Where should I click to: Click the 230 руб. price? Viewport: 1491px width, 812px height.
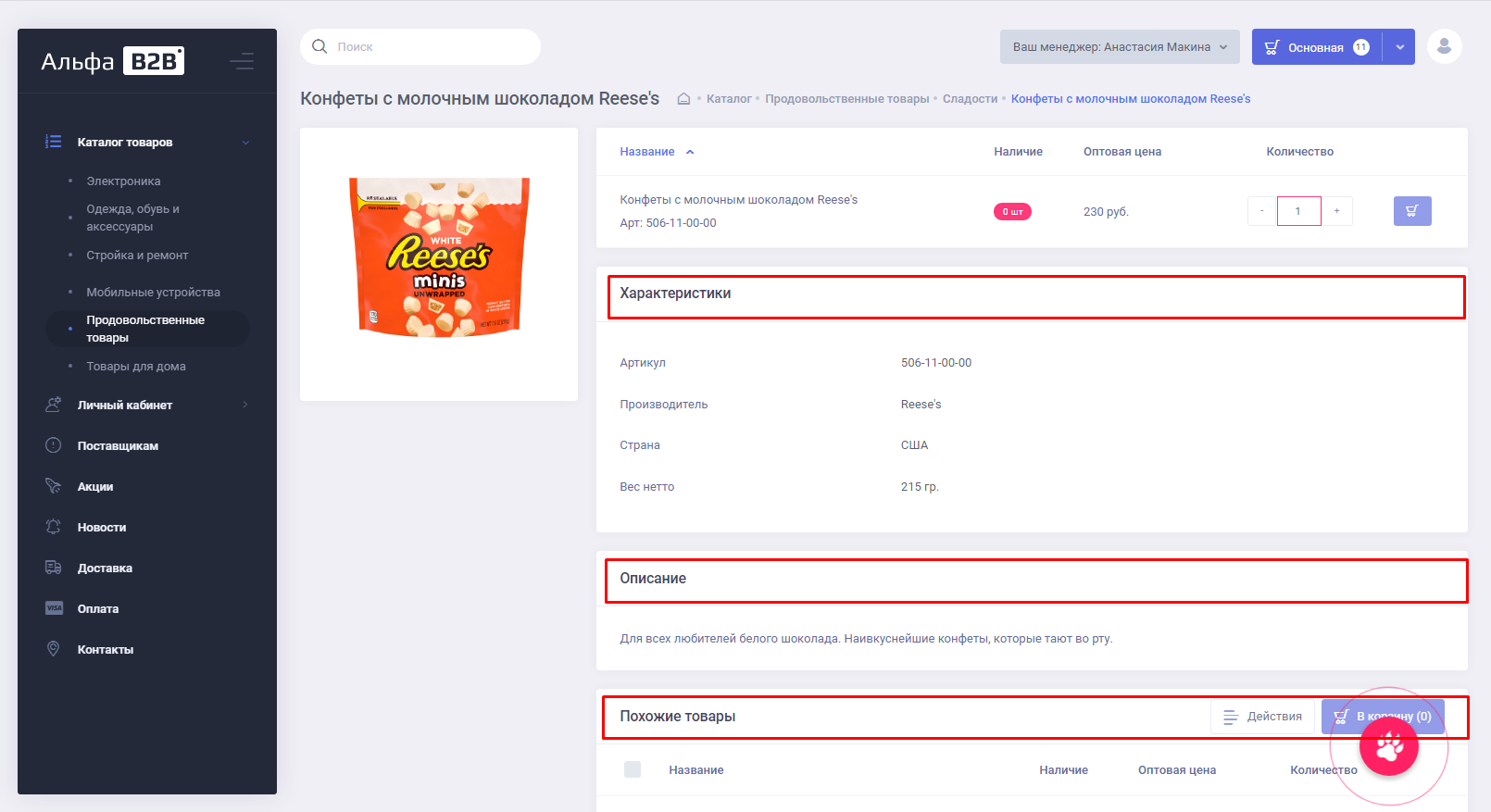tap(1106, 212)
